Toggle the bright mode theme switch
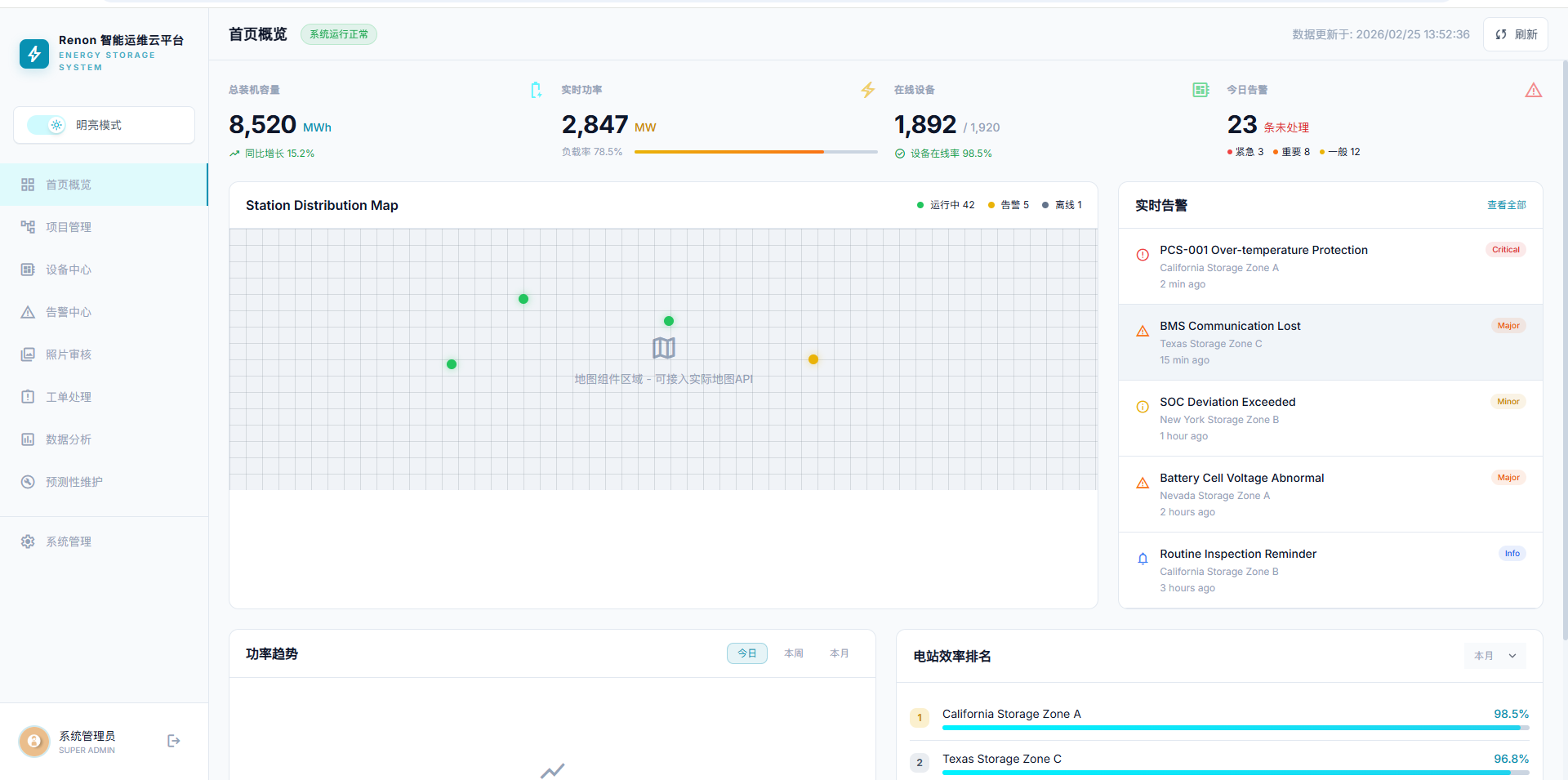The image size is (1568, 780). (x=47, y=125)
